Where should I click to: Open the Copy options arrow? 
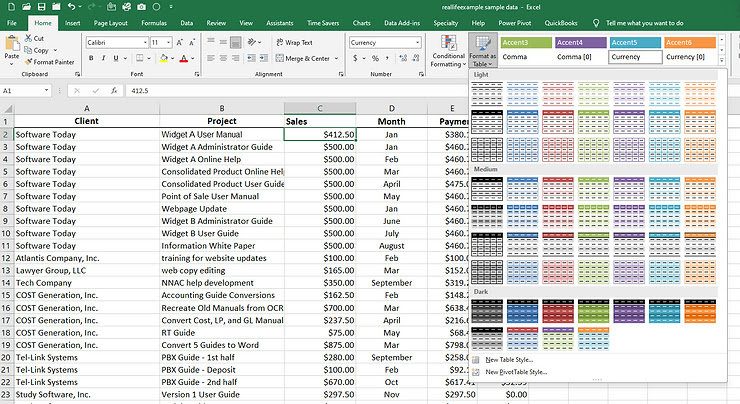tap(55, 50)
